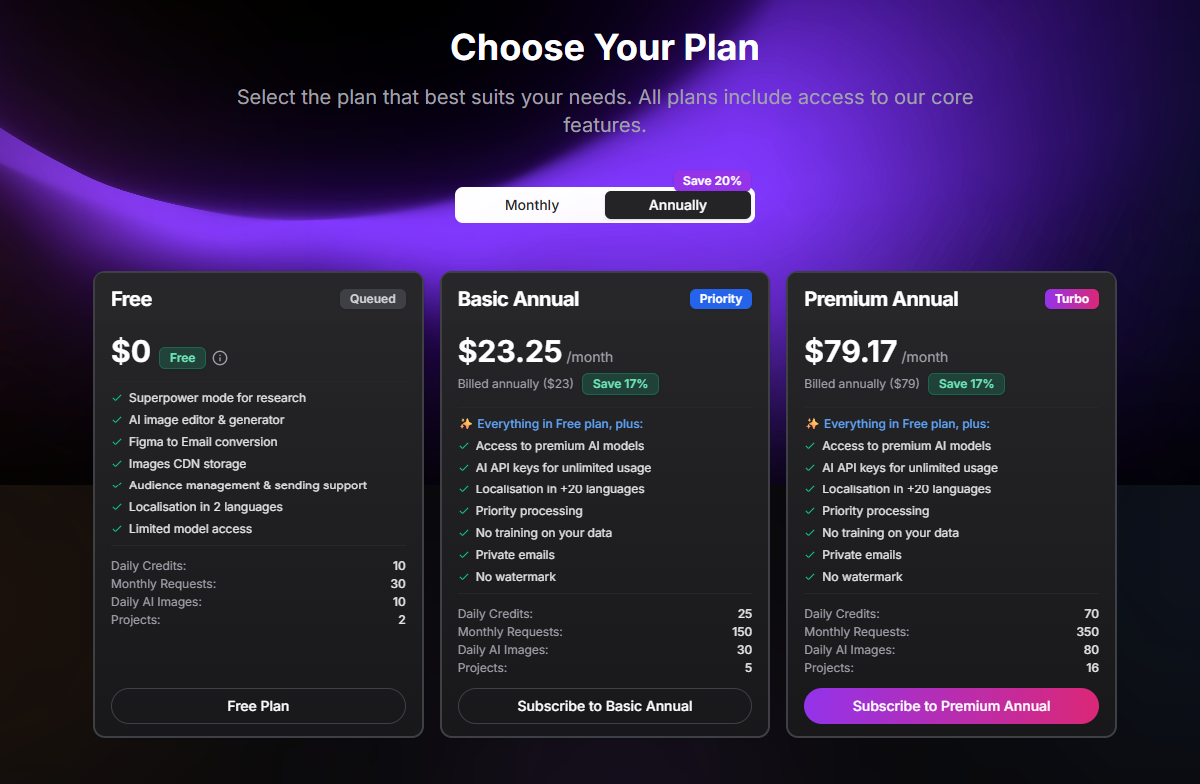Screen dimensions: 1200x784
Task: Click the sparkle icon in Premium Annual features
Action: pyautogui.click(x=811, y=424)
